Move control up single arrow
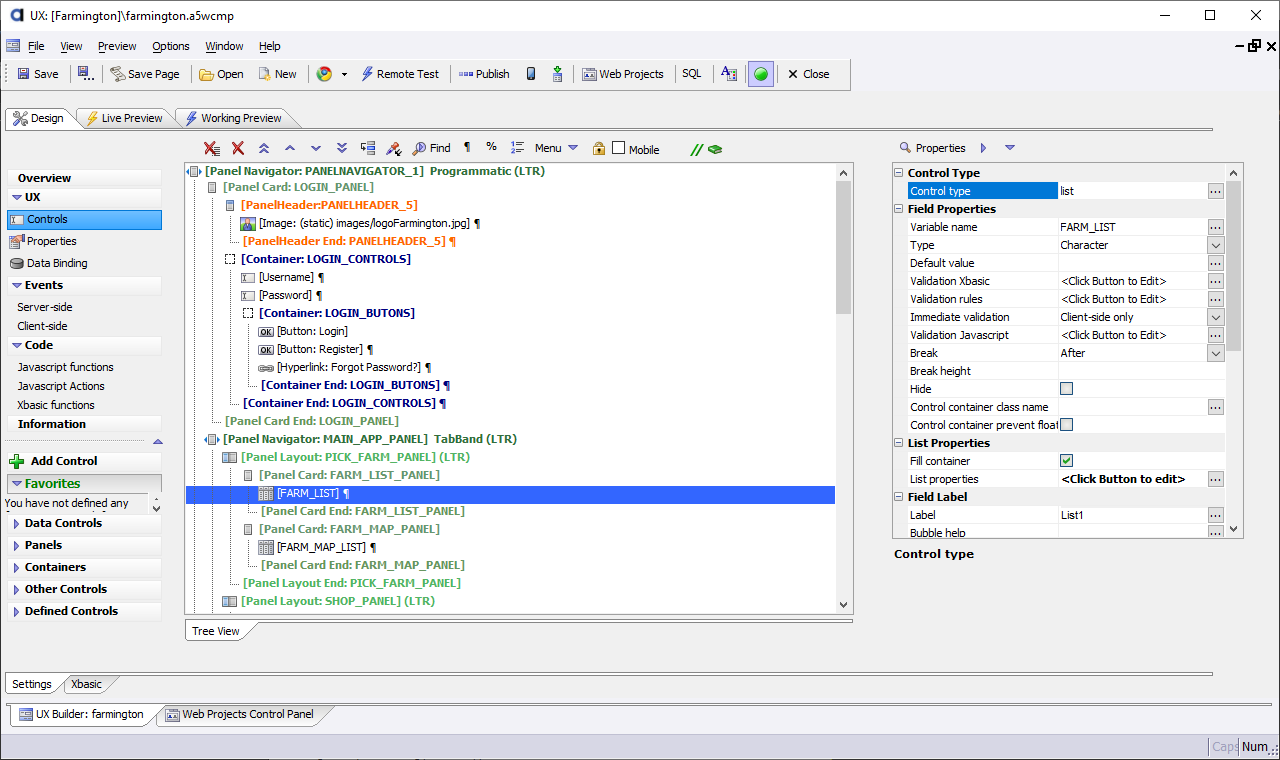This screenshot has height=760, width=1280. point(290,148)
